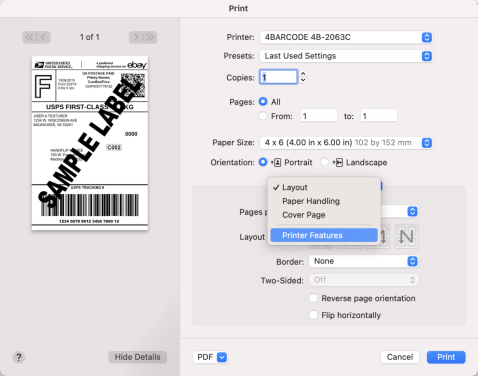Open the Pages per Sheet dropdown arrows
478x376 pixels.
click(x=412, y=211)
